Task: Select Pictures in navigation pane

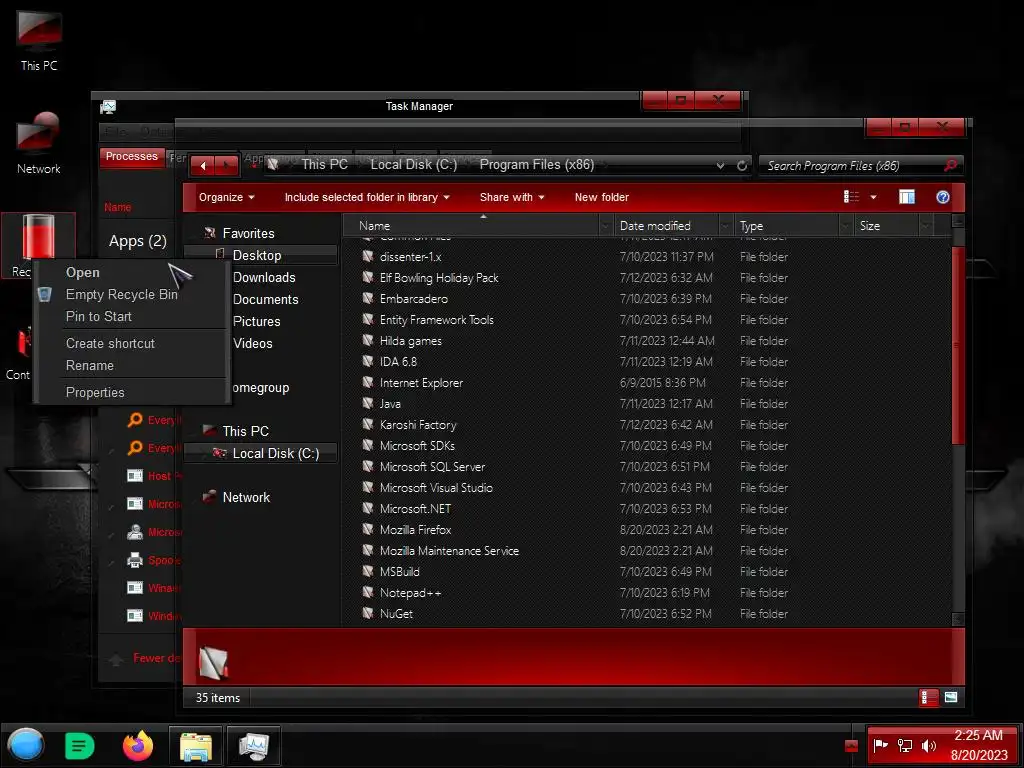Action: coord(256,321)
